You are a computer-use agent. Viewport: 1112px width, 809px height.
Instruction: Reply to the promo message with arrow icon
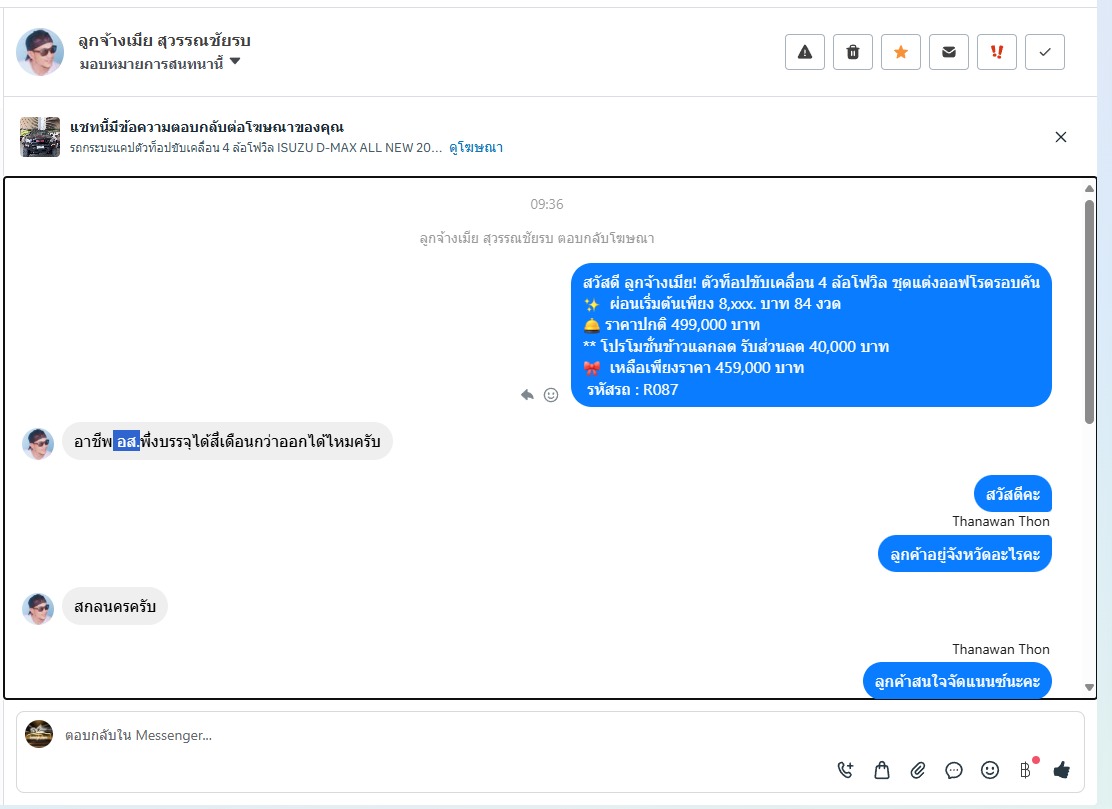(527, 395)
